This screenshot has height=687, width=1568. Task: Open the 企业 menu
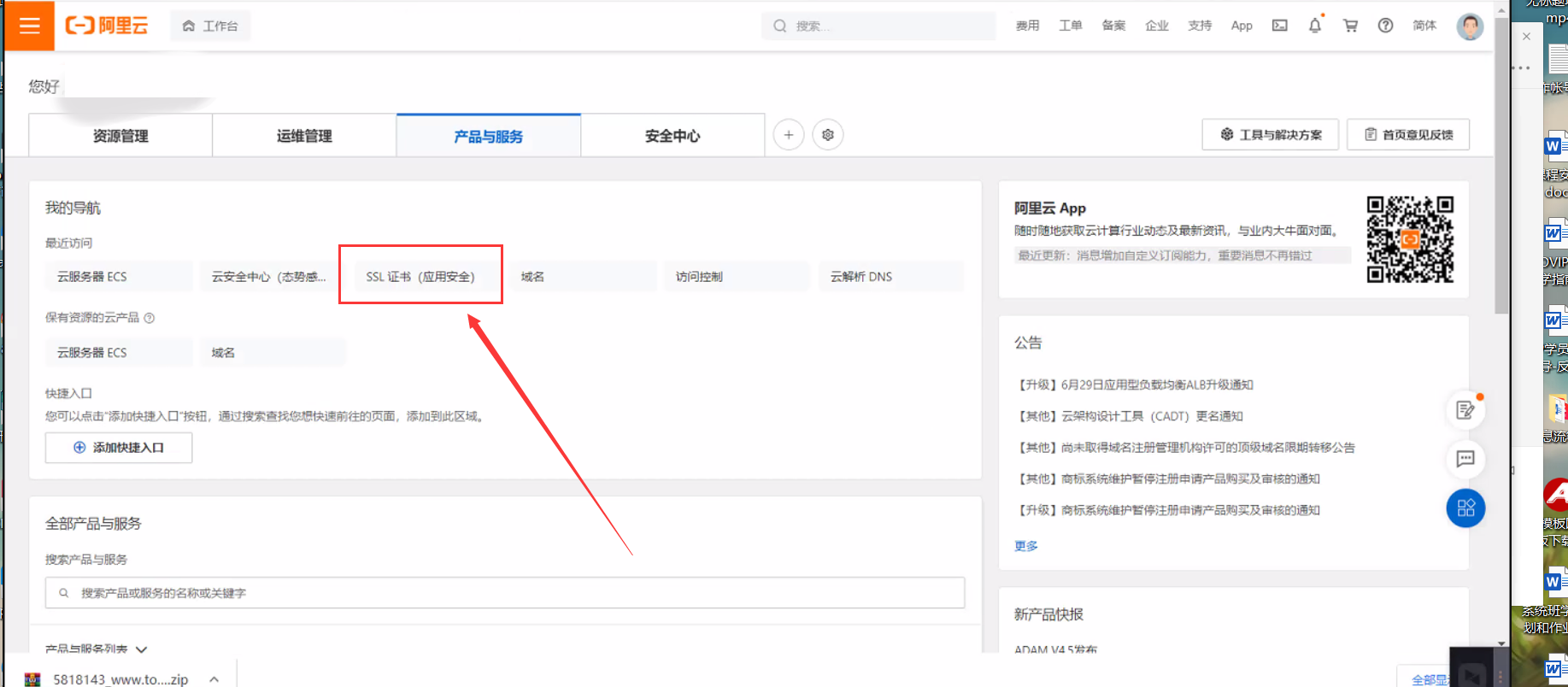pyautogui.click(x=1157, y=26)
